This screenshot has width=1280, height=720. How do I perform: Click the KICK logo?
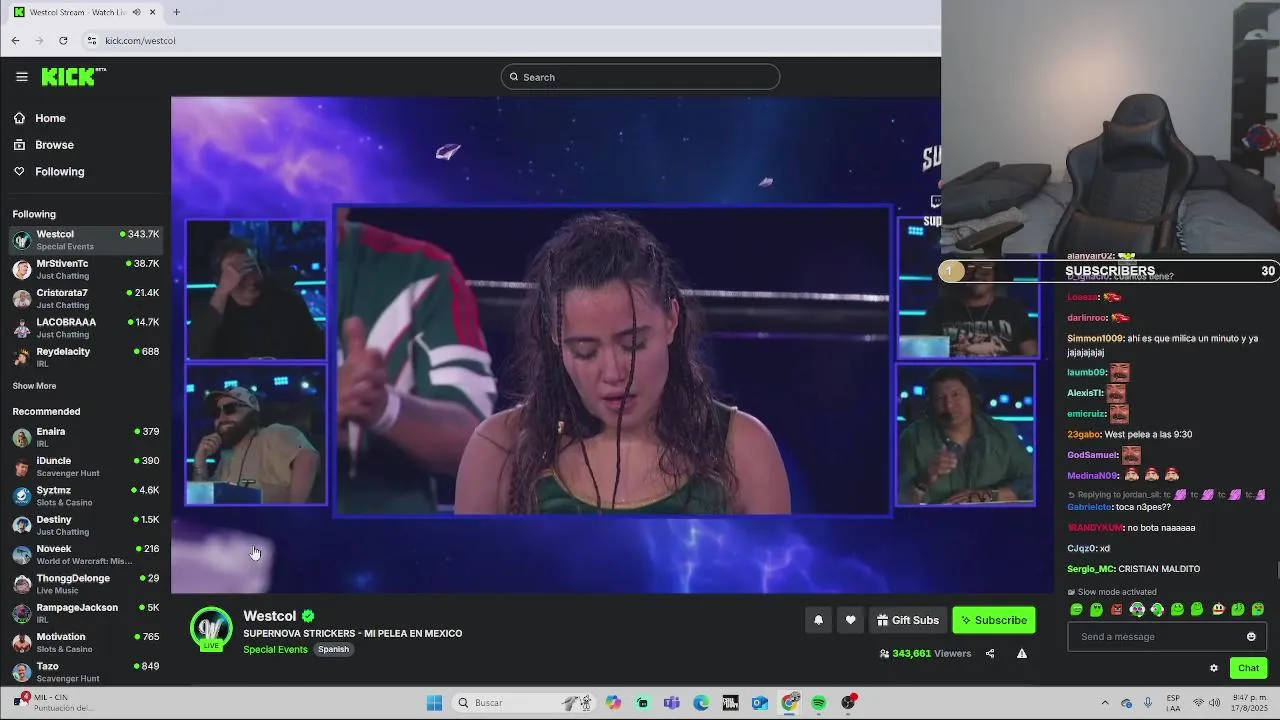pos(73,76)
